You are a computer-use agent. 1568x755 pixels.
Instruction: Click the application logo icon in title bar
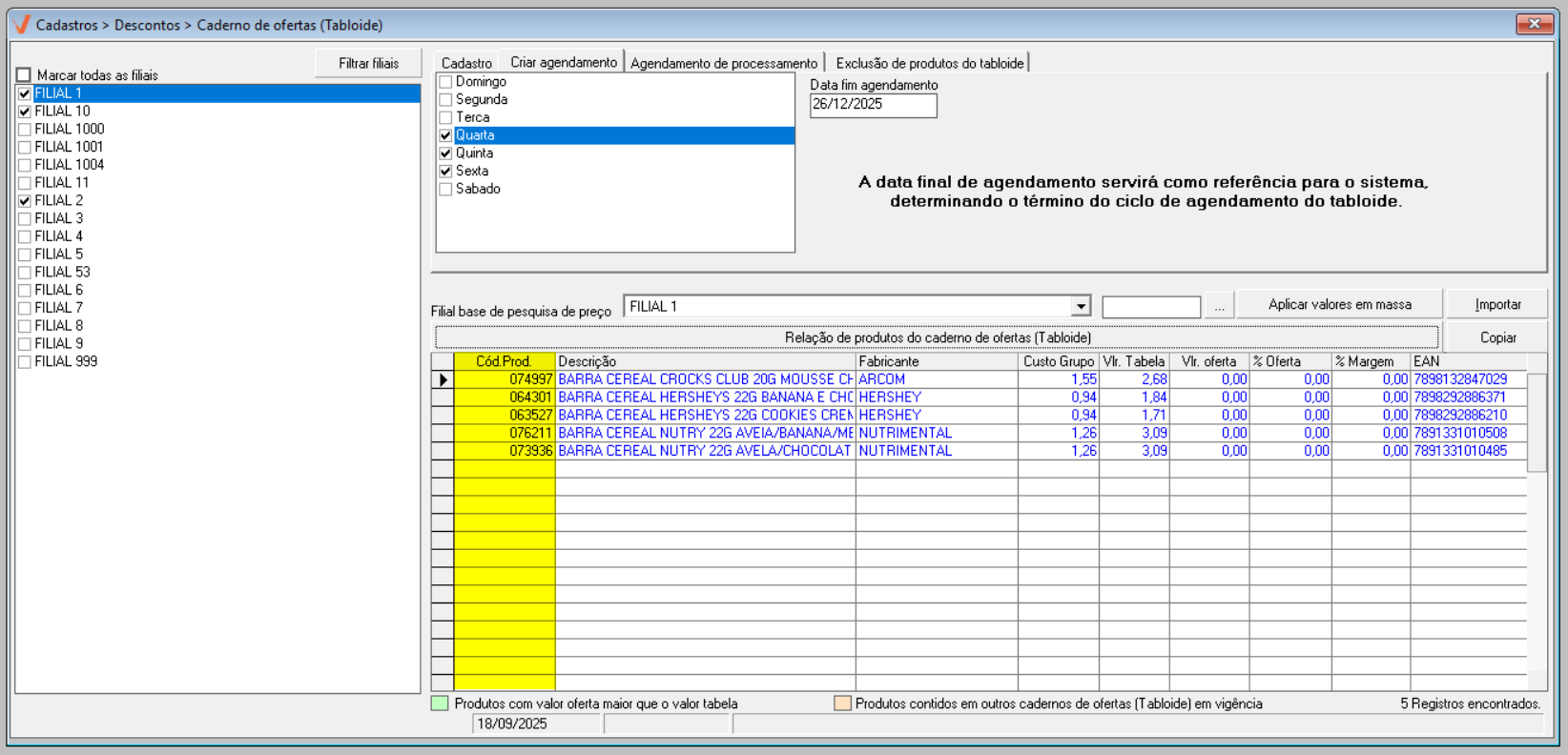[21, 25]
